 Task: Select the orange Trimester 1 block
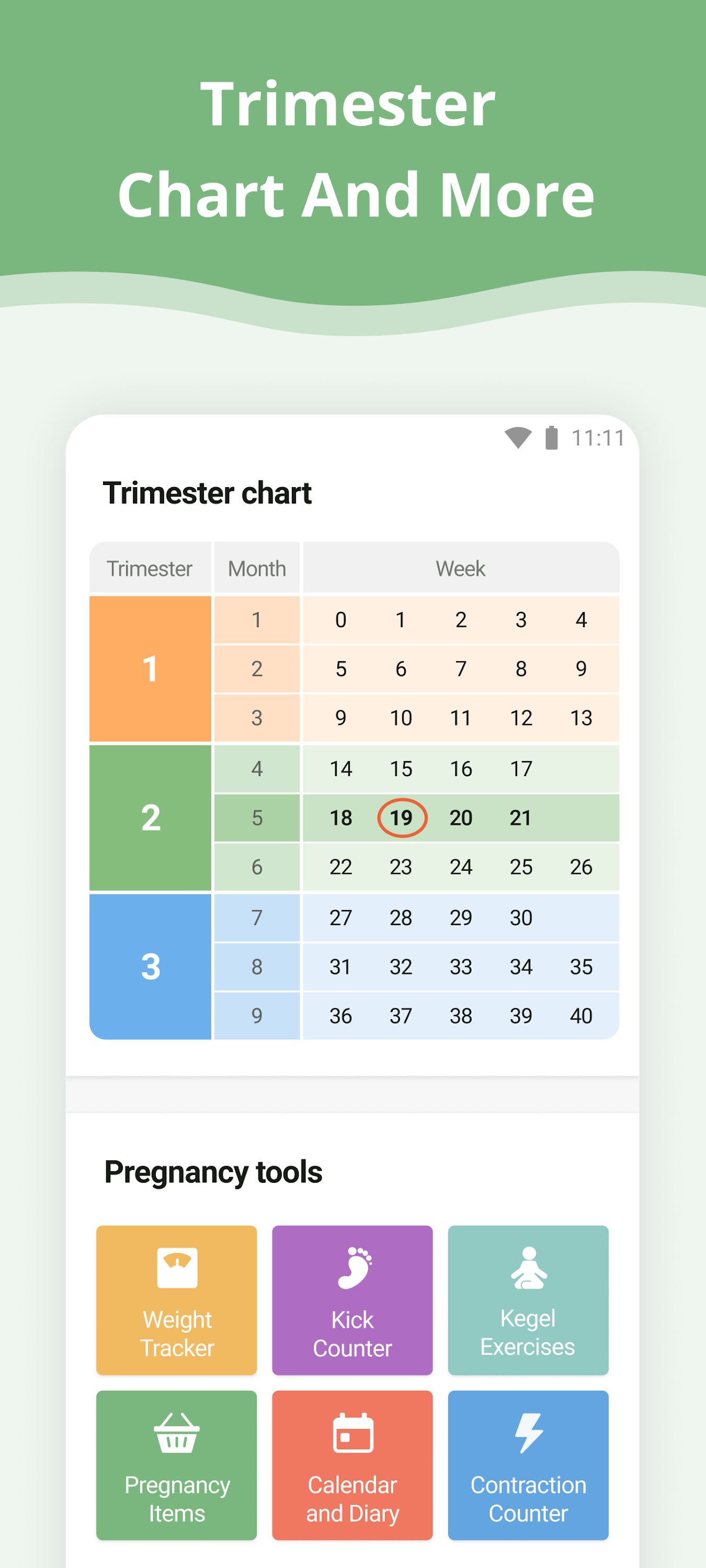150,668
